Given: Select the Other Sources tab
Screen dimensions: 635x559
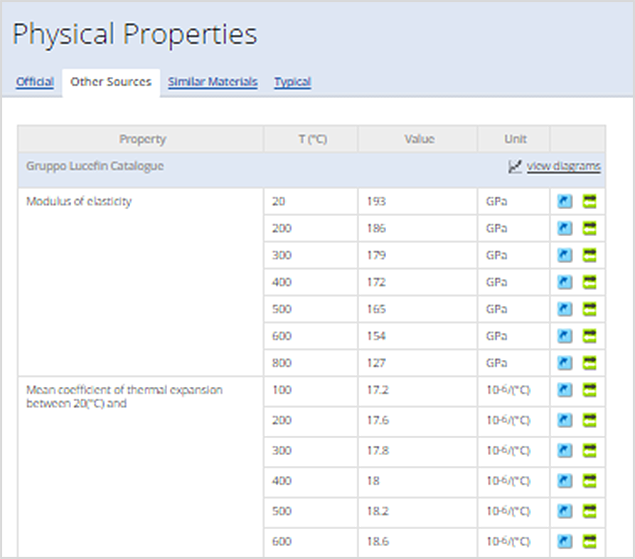Looking at the screenshot, I should click(111, 82).
